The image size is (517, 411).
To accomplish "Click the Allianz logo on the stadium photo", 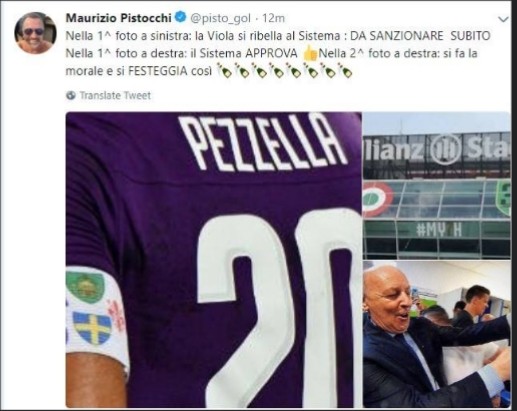I will click(445, 149).
